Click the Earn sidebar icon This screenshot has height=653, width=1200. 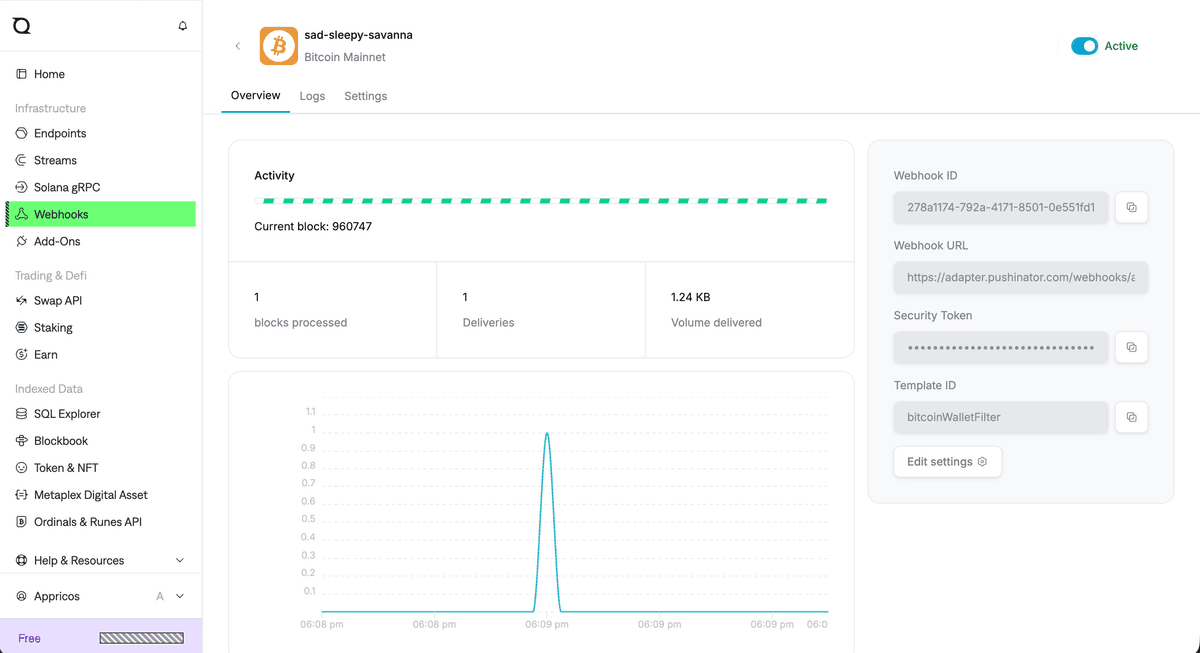[22, 354]
